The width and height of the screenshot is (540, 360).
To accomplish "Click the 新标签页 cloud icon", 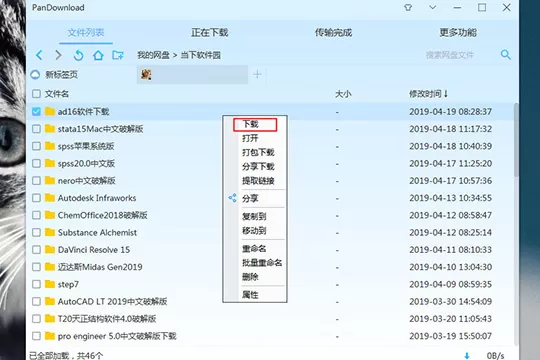I will [35, 74].
